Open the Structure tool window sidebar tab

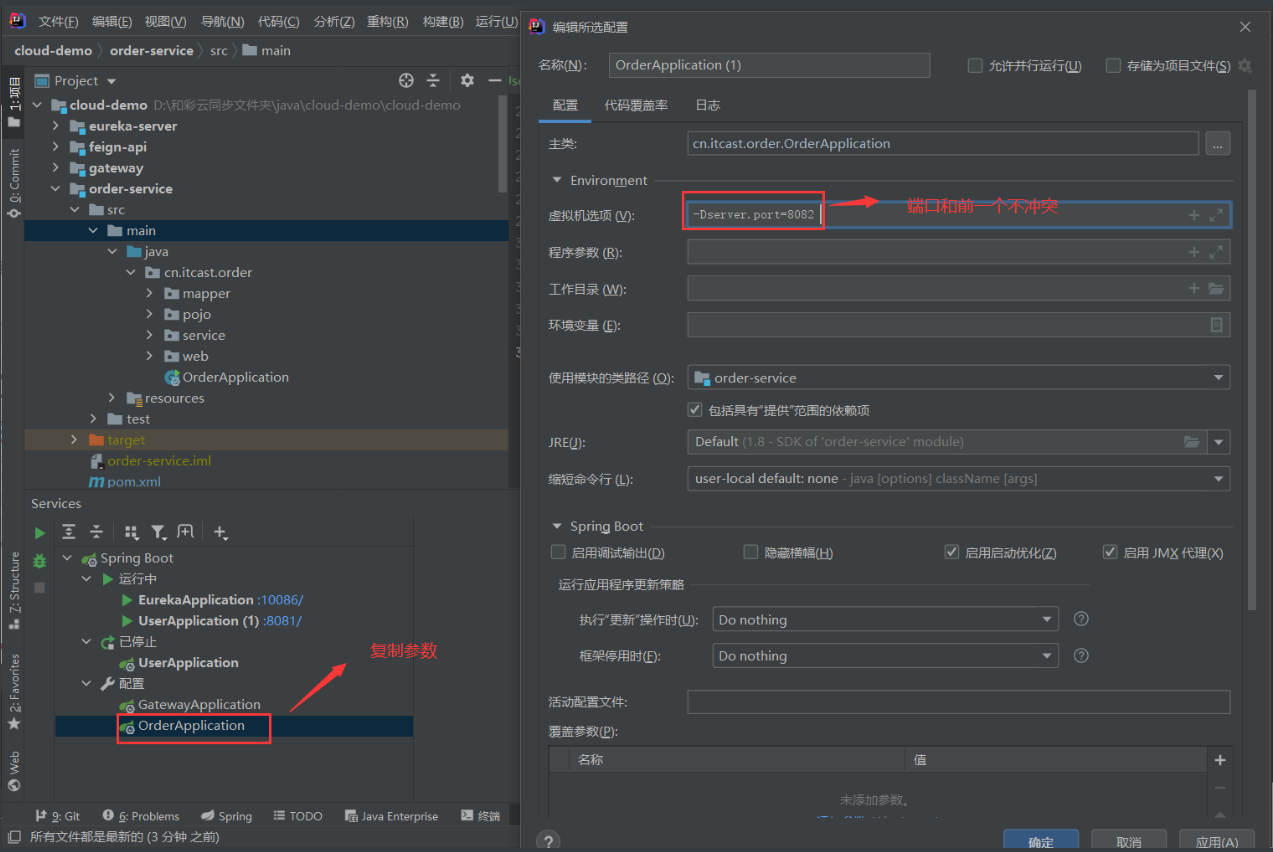pos(14,590)
